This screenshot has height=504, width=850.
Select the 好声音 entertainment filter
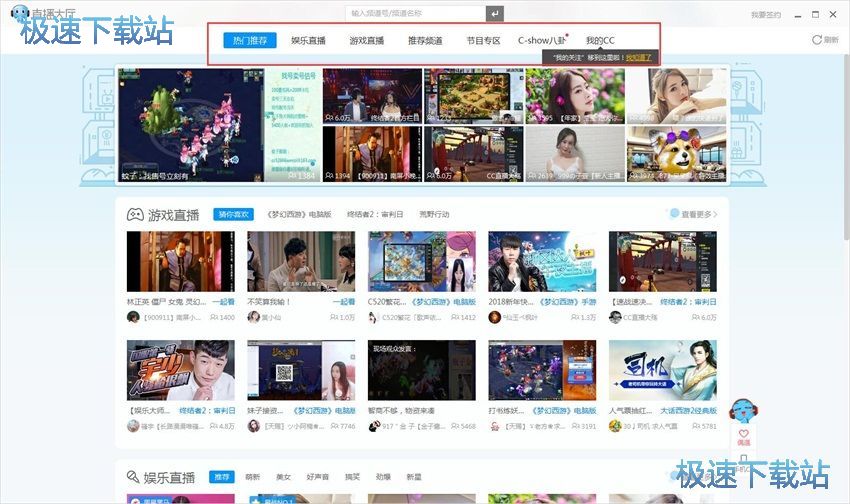(x=318, y=477)
